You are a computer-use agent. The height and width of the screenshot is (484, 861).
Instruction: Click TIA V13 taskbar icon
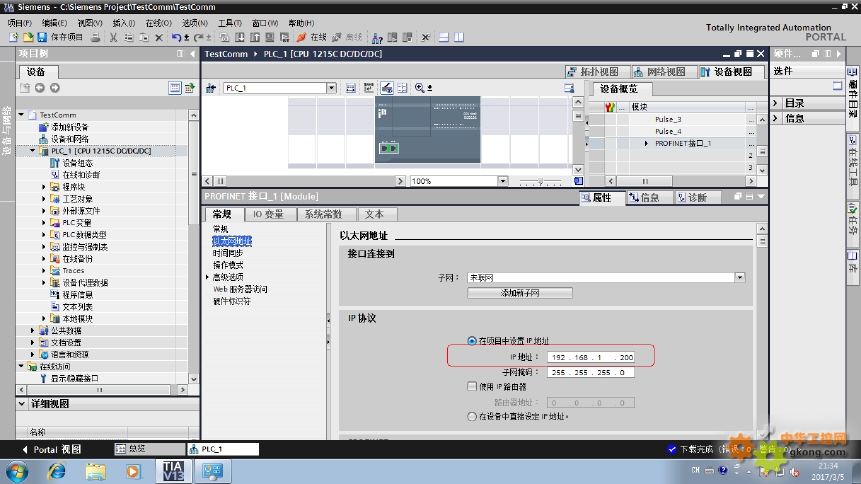pos(173,471)
